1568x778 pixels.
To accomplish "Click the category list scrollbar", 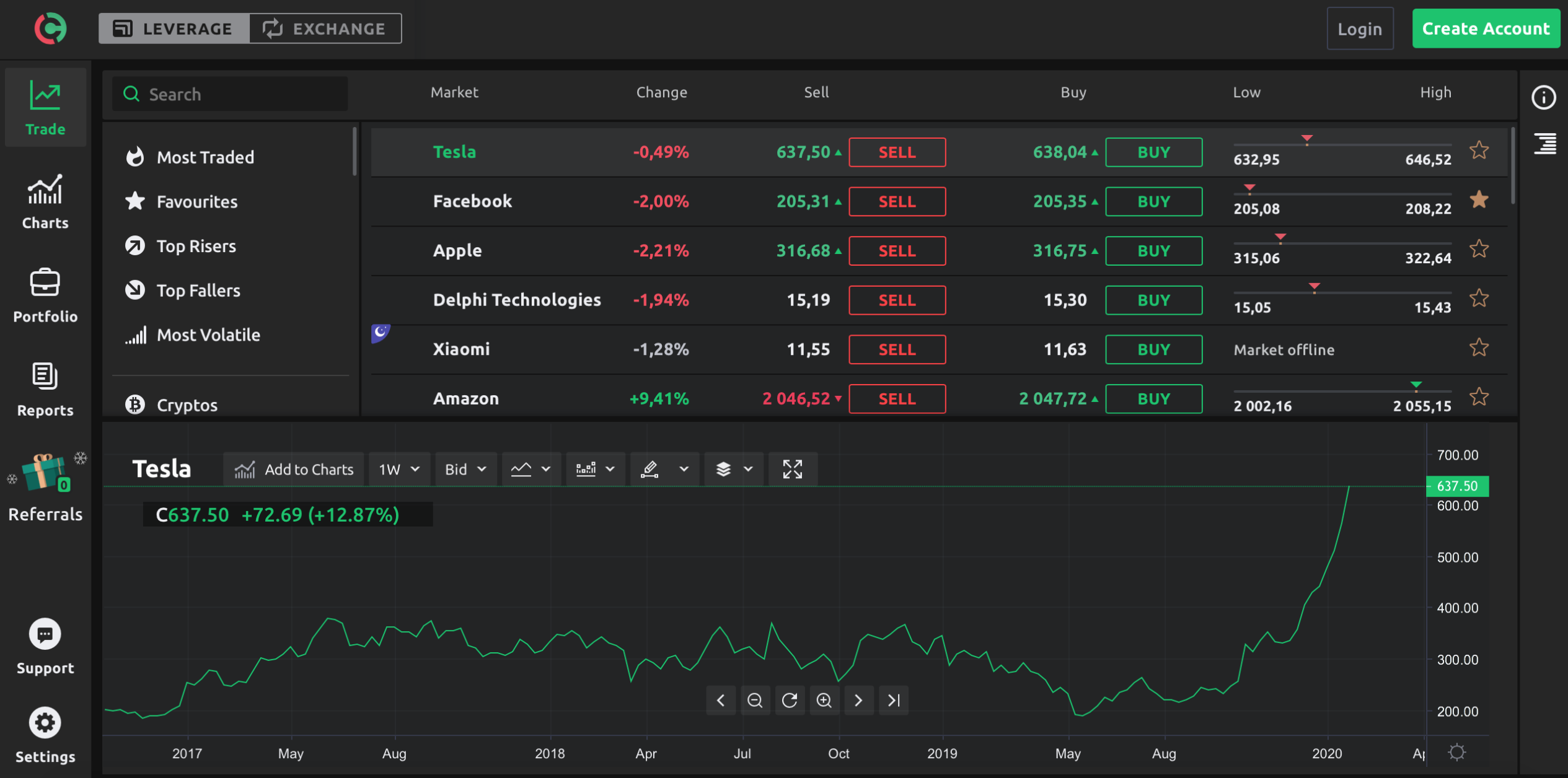I will [355, 152].
